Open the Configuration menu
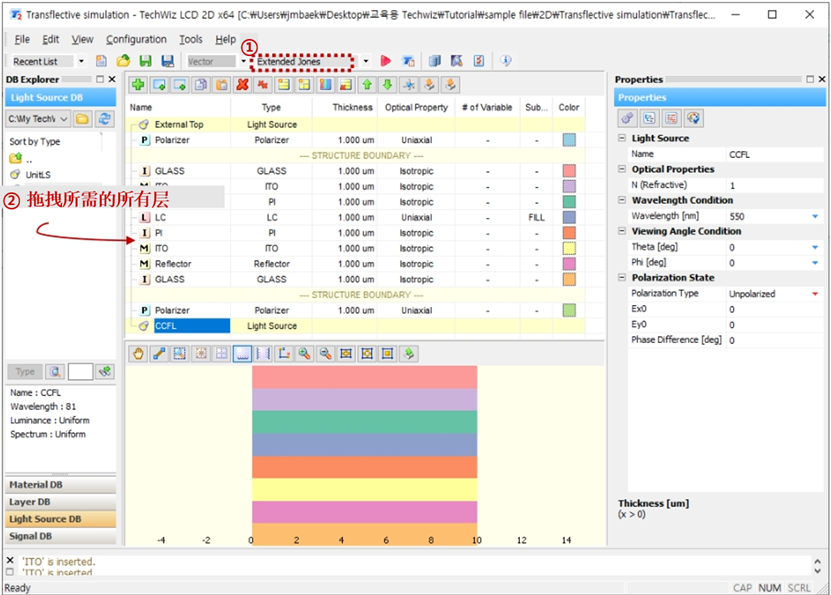 [136, 39]
